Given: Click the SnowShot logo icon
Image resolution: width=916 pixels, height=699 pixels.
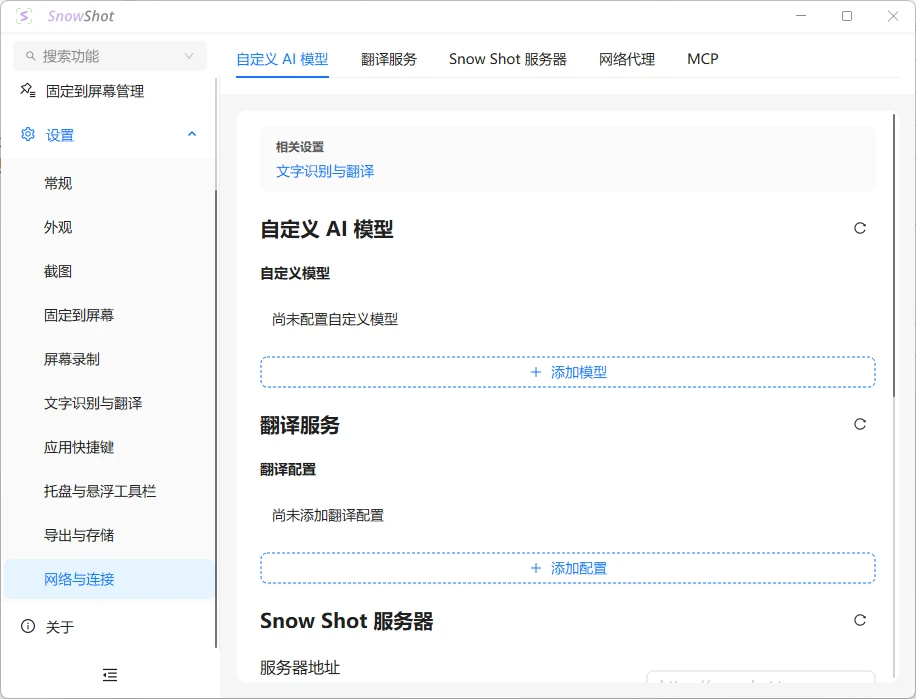Looking at the screenshot, I should click(24, 16).
